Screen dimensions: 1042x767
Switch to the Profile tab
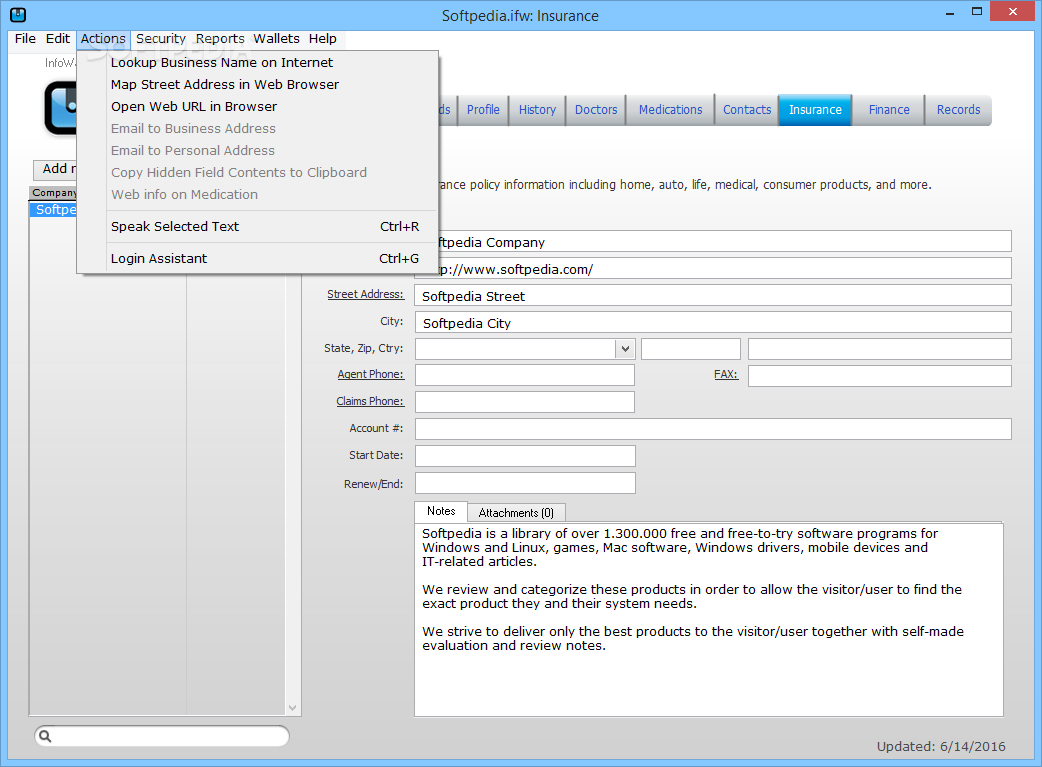(x=483, y=110)
